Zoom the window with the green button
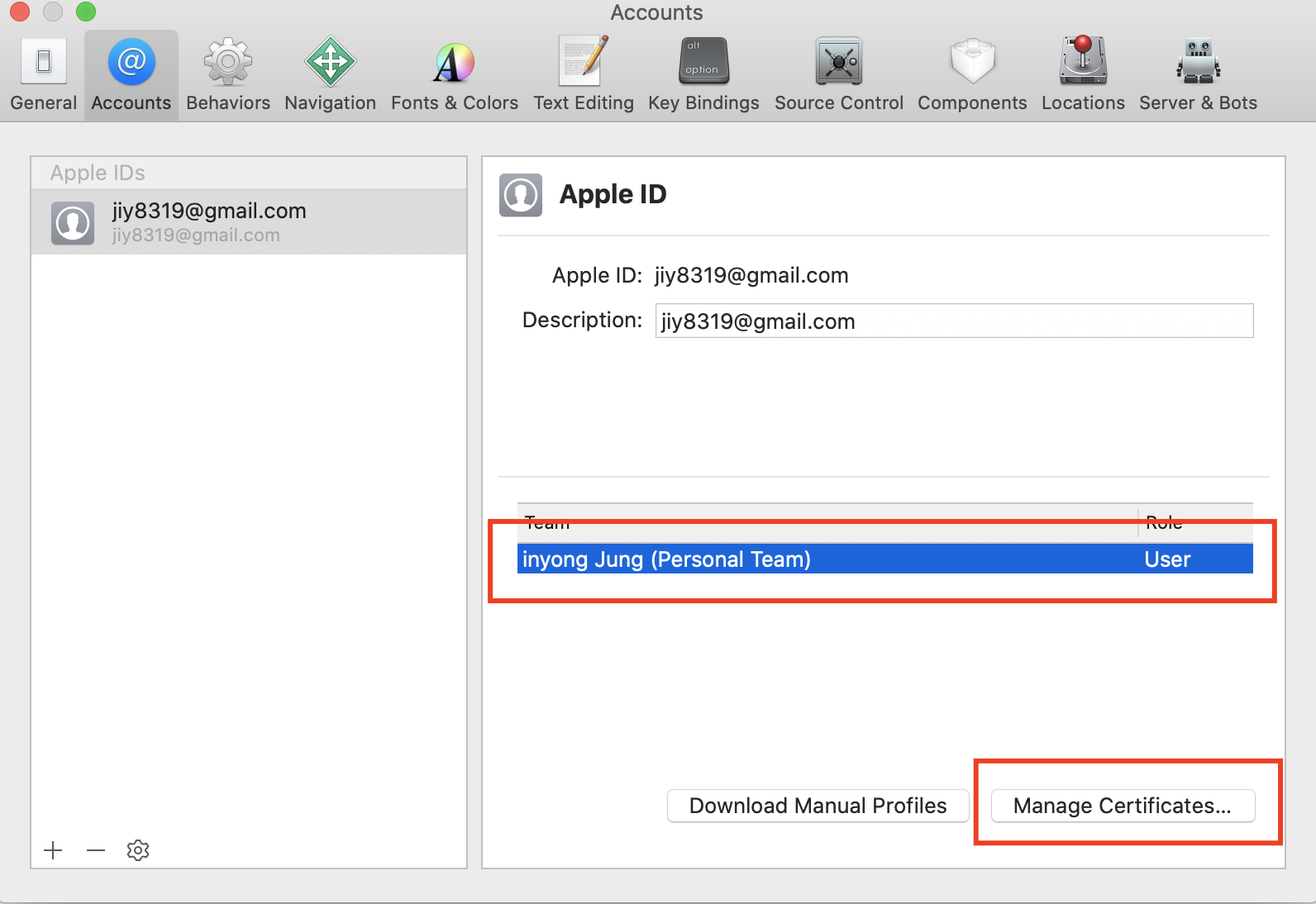Screen dimensions: 1316x904 (x=86, y=12)
